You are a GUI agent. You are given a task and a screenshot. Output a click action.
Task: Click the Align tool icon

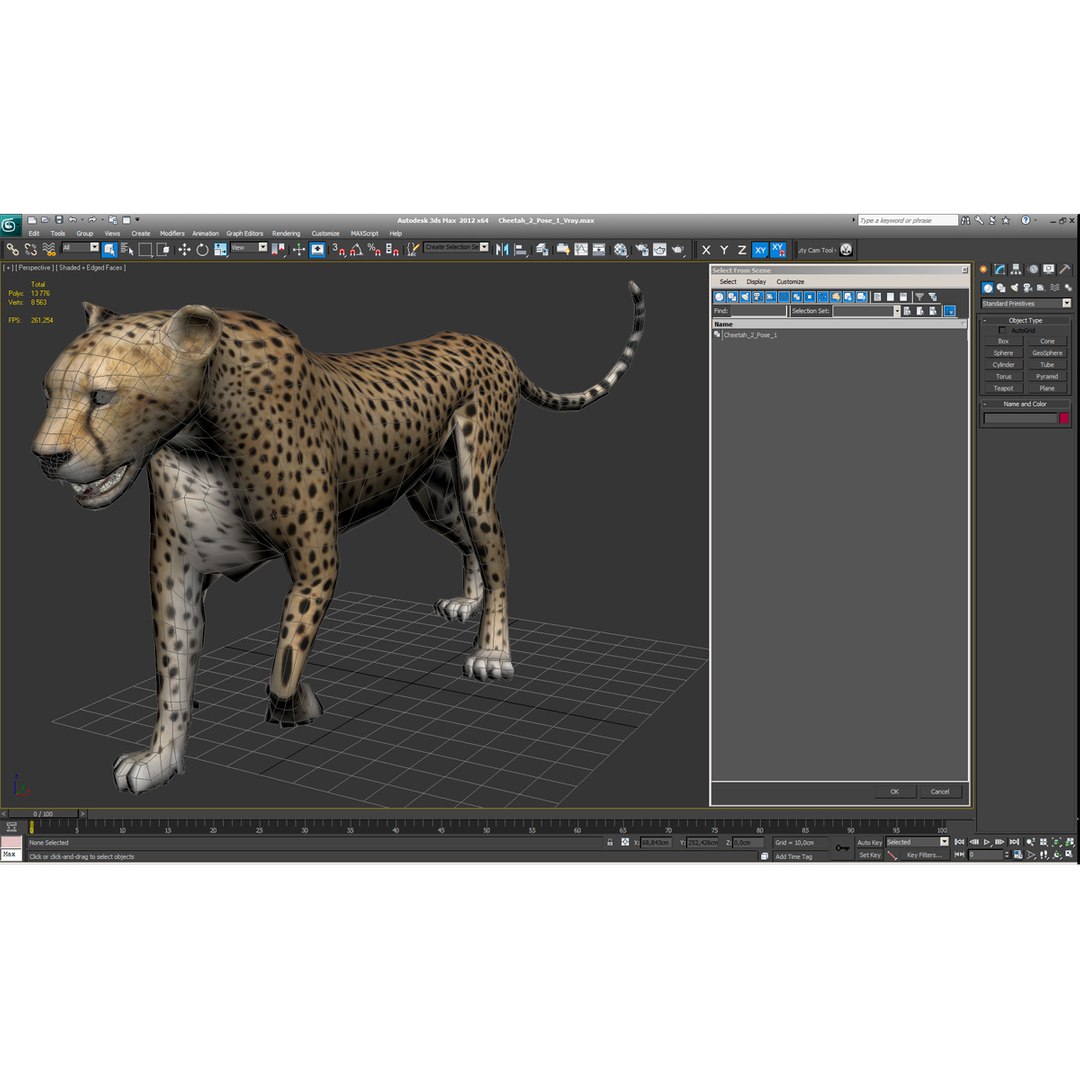[x=521, y=249]
